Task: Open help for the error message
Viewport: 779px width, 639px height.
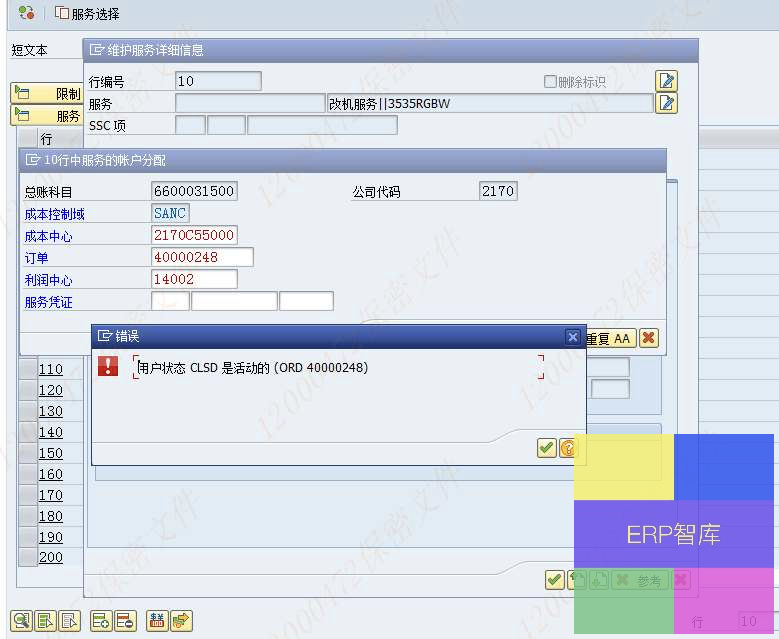Action: [x=568, y=448]
